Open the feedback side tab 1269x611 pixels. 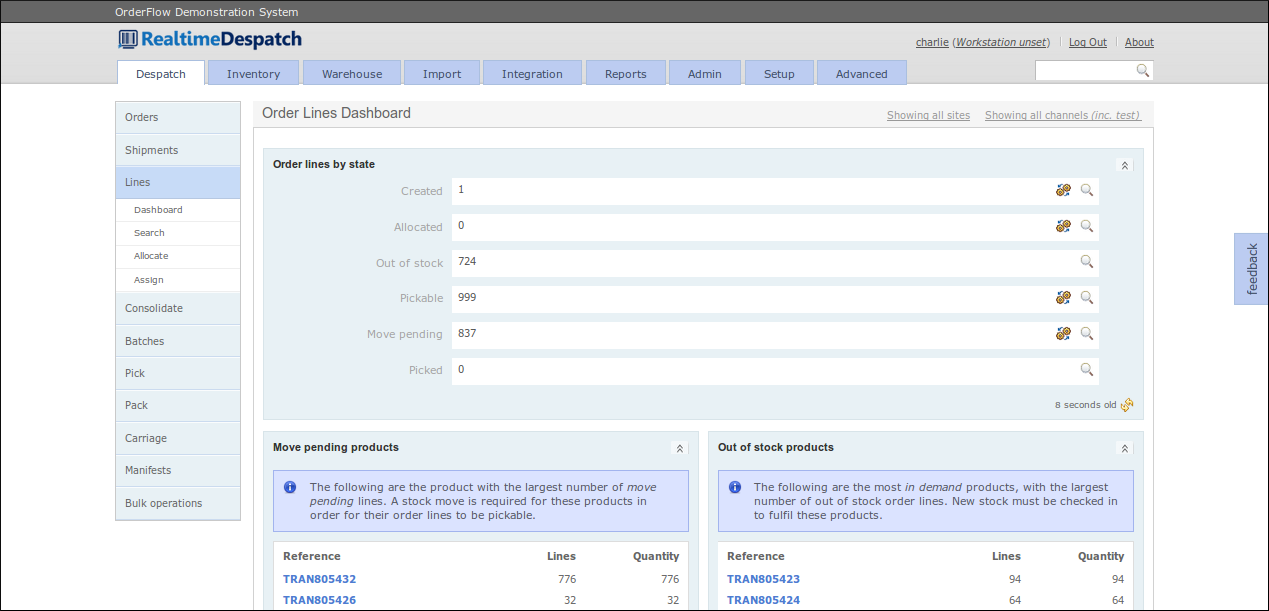pyautogui.click(x=1251, y=269)
